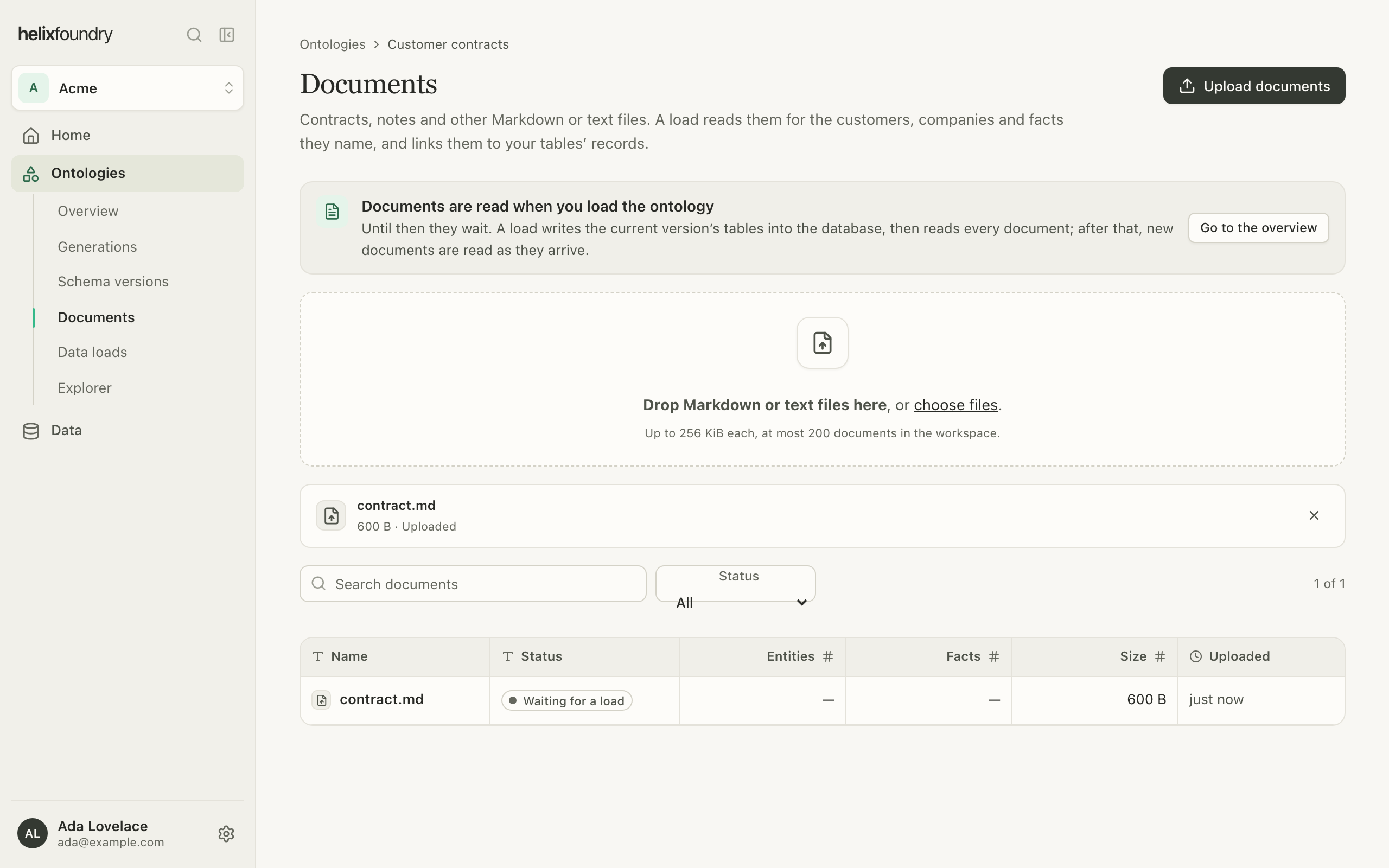Click the Ontologies breadcrumb link
This screenshot has width=1389, height=868.
(332, 44)
